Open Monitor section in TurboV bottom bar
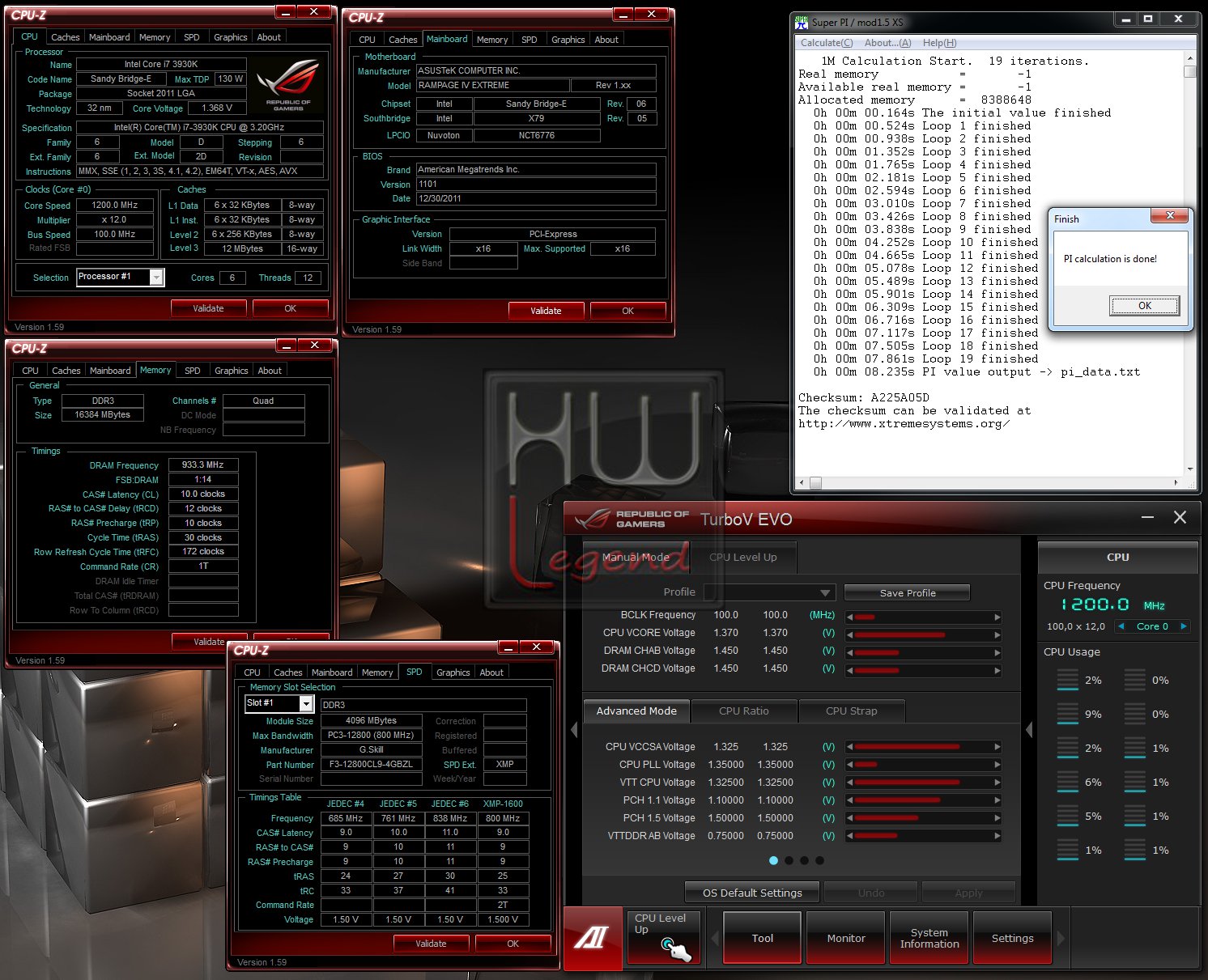 pyautogui.click(x=846, y=938)
